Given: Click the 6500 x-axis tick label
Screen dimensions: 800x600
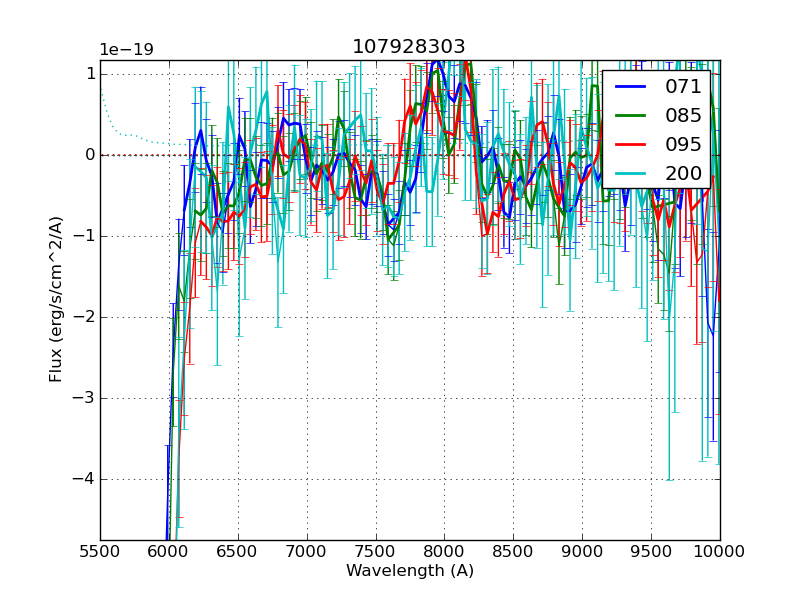Looking at the screenshot, I should pyautogui.click(x=238, y=551).
